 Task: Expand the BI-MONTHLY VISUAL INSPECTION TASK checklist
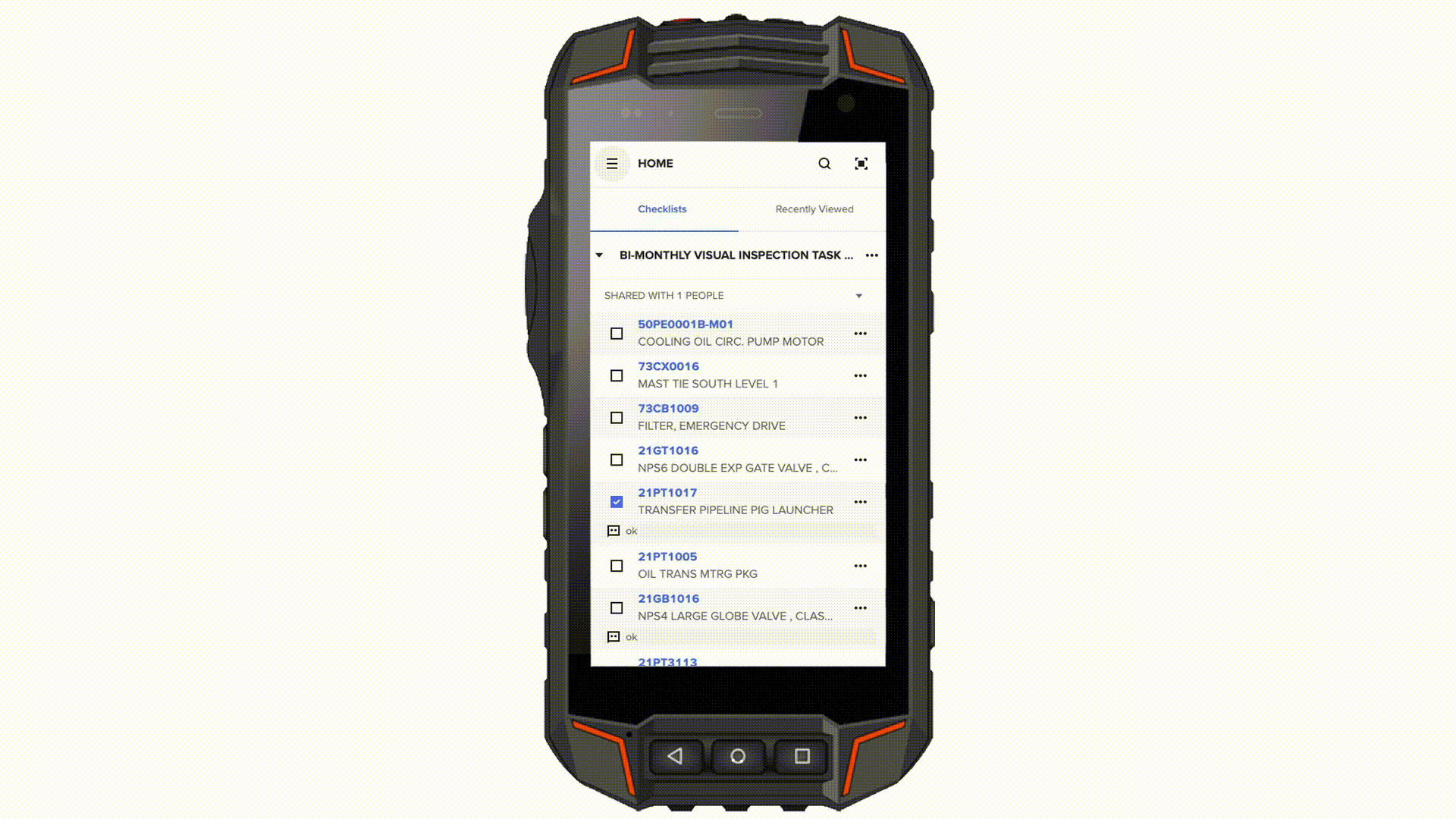coord(599,255)
